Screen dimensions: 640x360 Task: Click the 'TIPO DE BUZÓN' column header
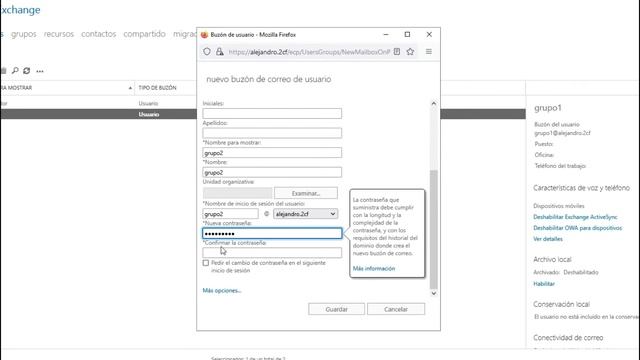pos(158,88)
